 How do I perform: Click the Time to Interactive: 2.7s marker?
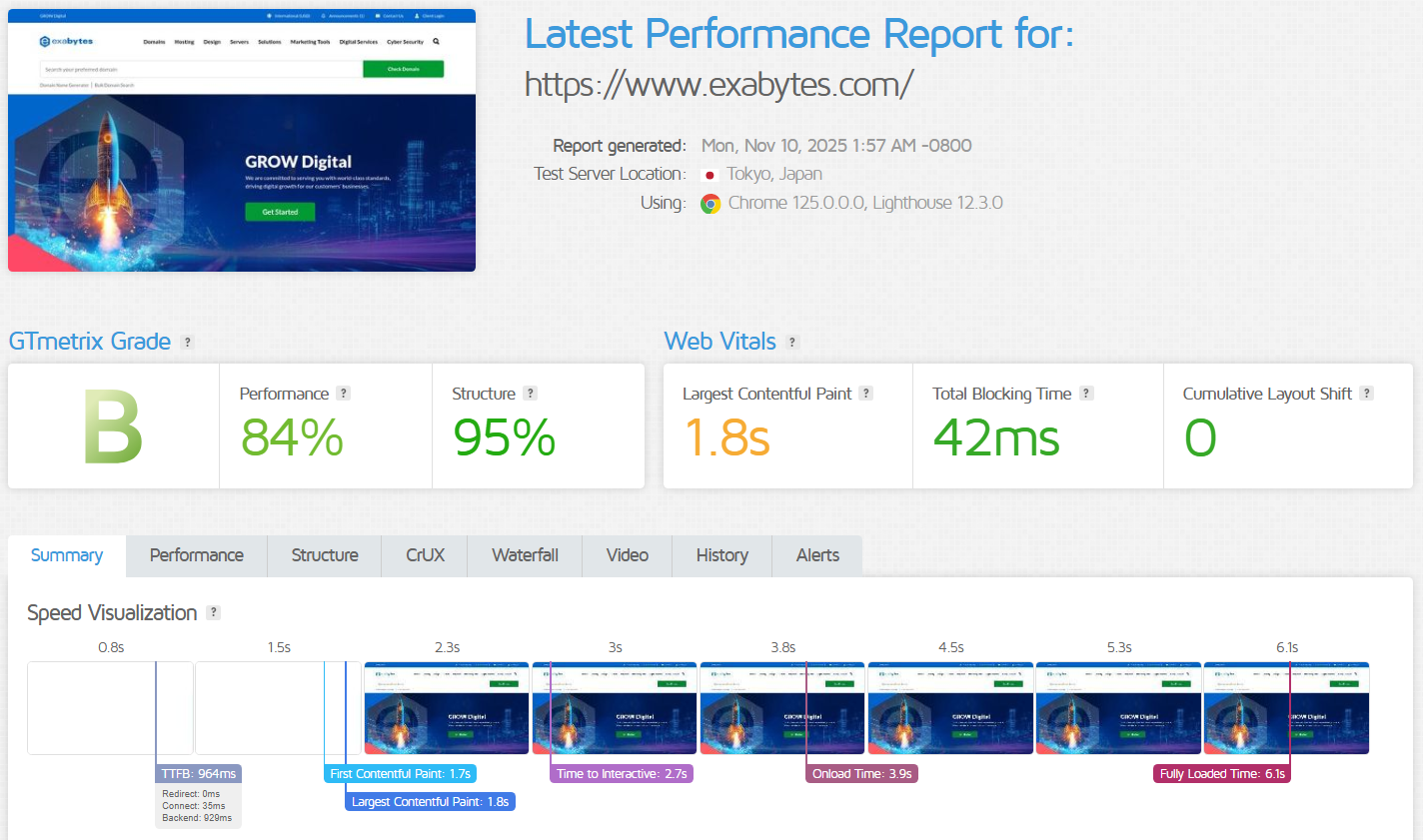point(622,774)
